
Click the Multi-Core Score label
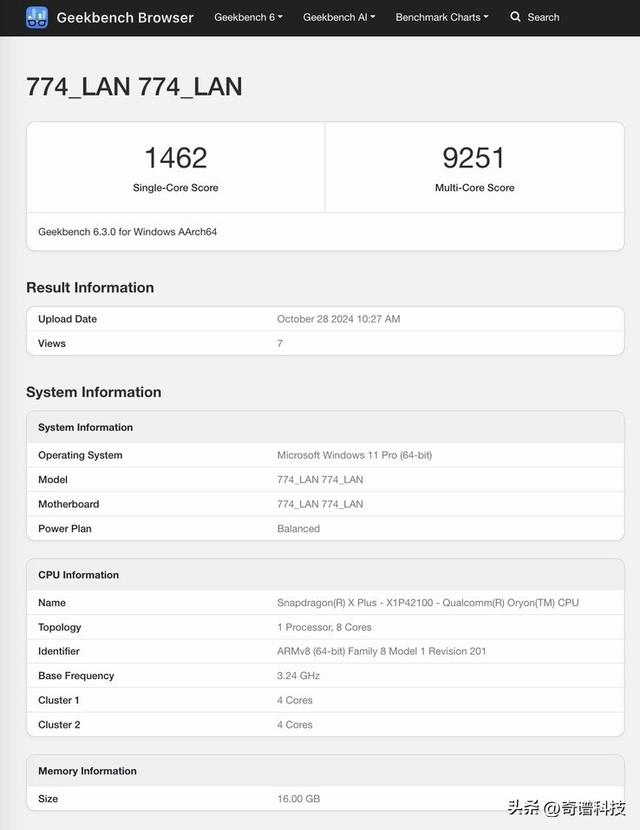tap(475, 187)
